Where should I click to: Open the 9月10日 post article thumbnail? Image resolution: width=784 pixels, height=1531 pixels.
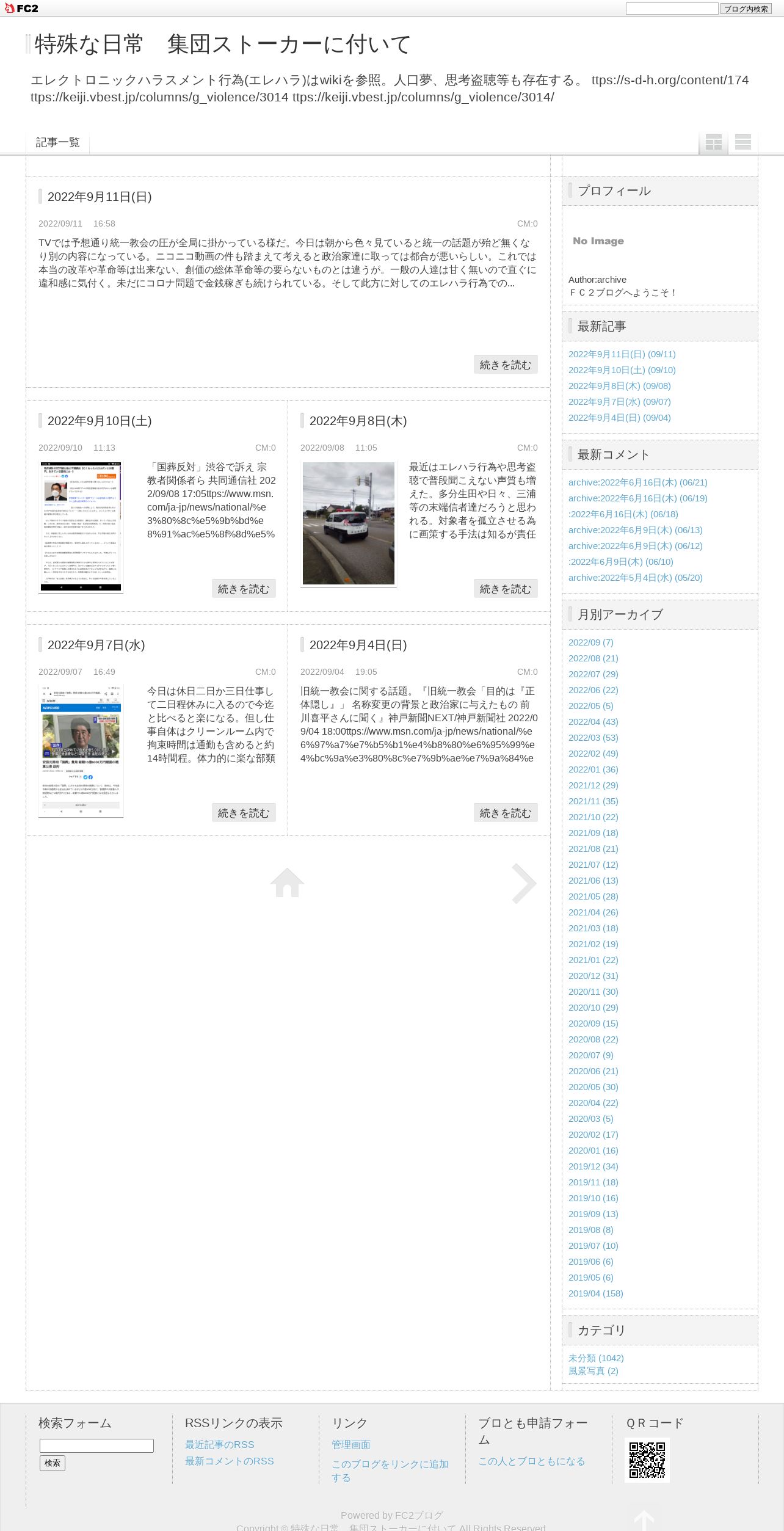point(81,527)
